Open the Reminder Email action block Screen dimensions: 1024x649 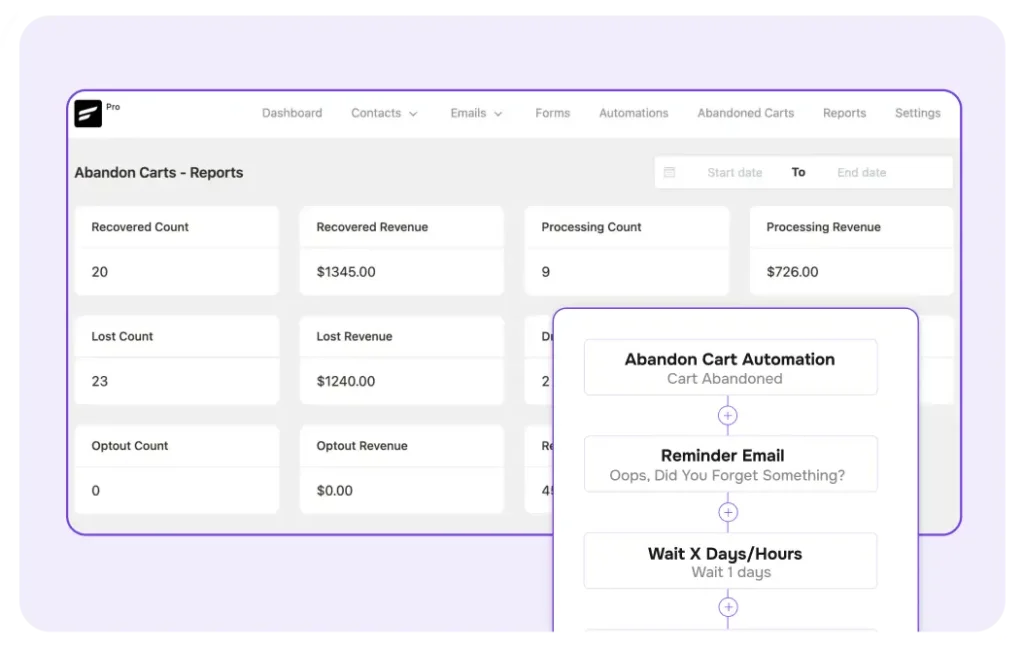click(x=730, y=464)
